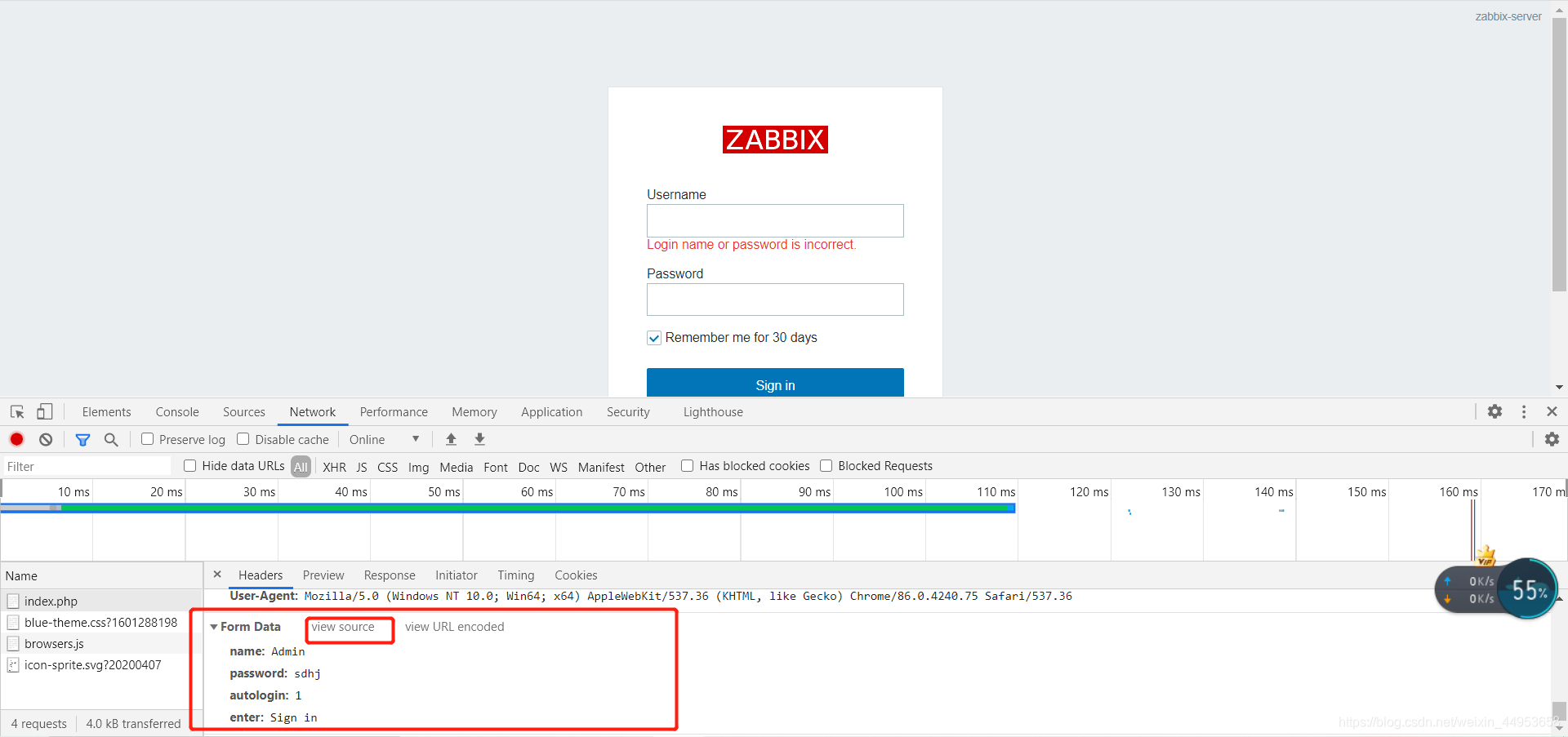
Task: Filter requests by Manifest
Action: 601,467
